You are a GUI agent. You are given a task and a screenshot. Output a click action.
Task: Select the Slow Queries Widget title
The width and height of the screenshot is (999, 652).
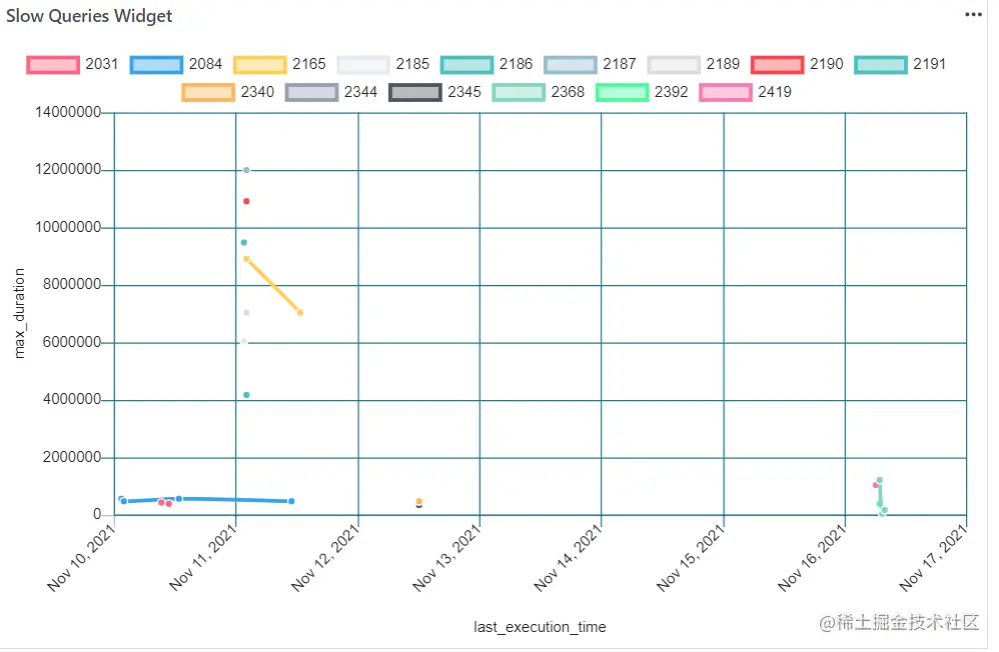tap(89, 15)
